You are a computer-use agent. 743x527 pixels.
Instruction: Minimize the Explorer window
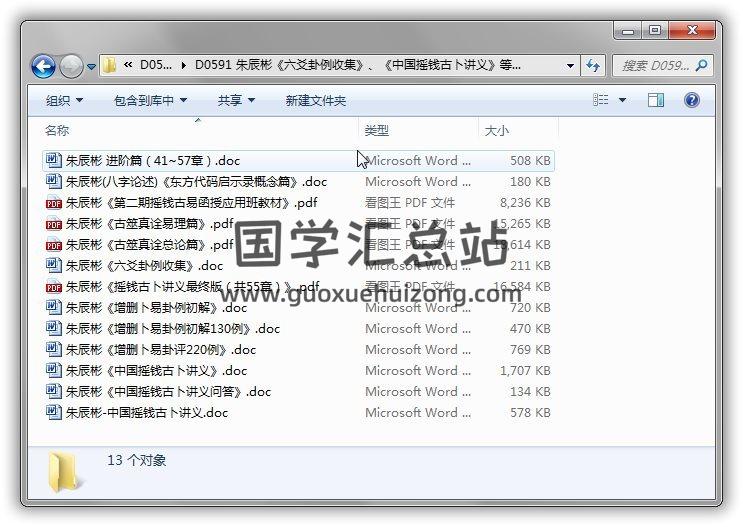pyautogui.click(x=628, y=31)
